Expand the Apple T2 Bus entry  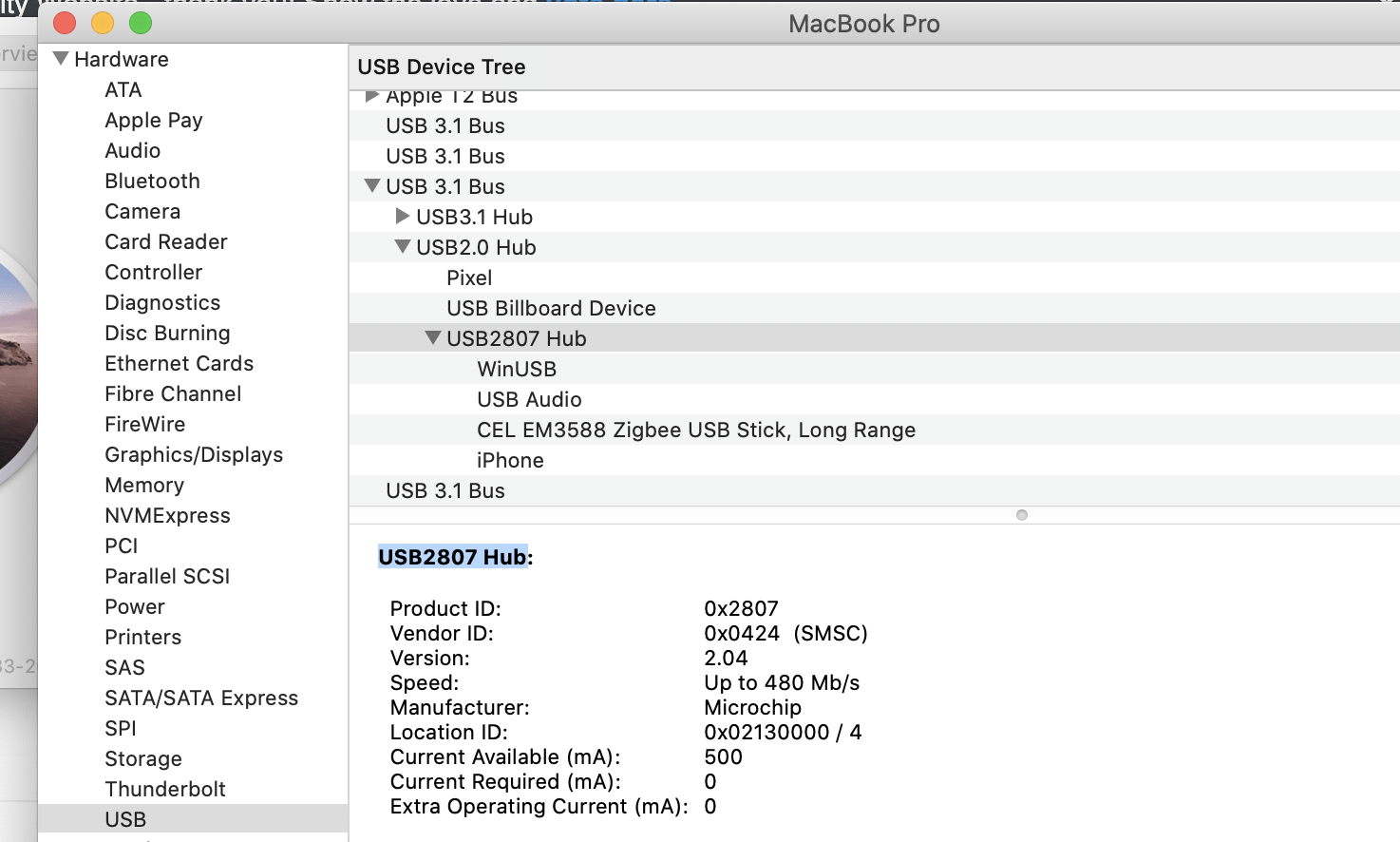click(x=371, y=95)
